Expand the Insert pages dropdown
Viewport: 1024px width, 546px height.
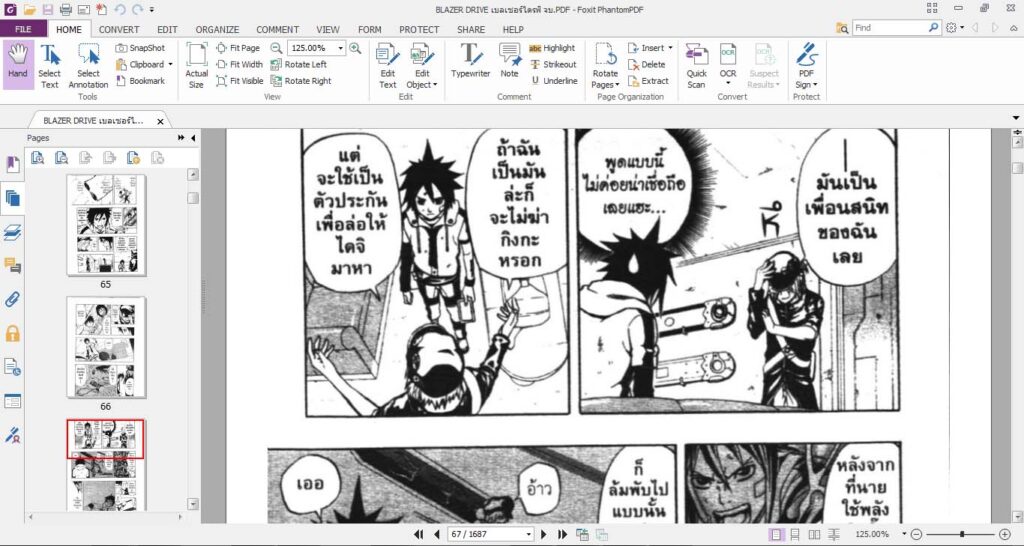click(670, 48)
